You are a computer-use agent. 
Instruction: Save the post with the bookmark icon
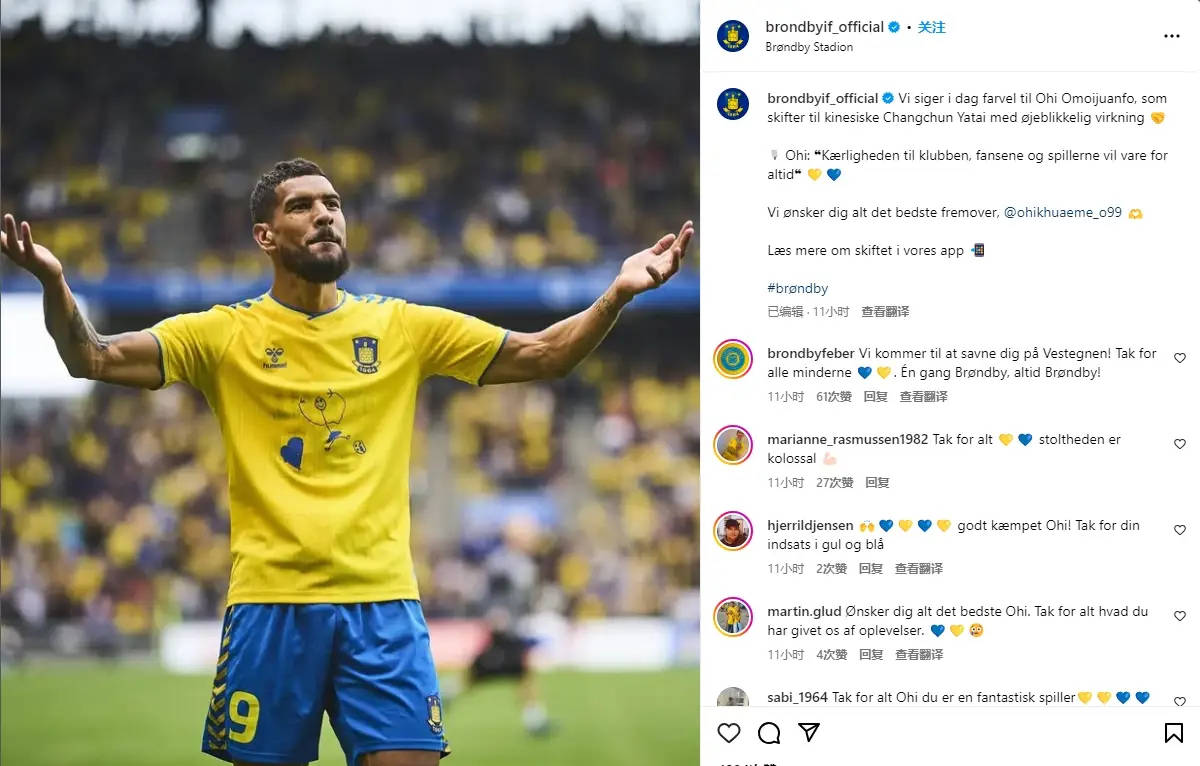(x=1174, y=733)
